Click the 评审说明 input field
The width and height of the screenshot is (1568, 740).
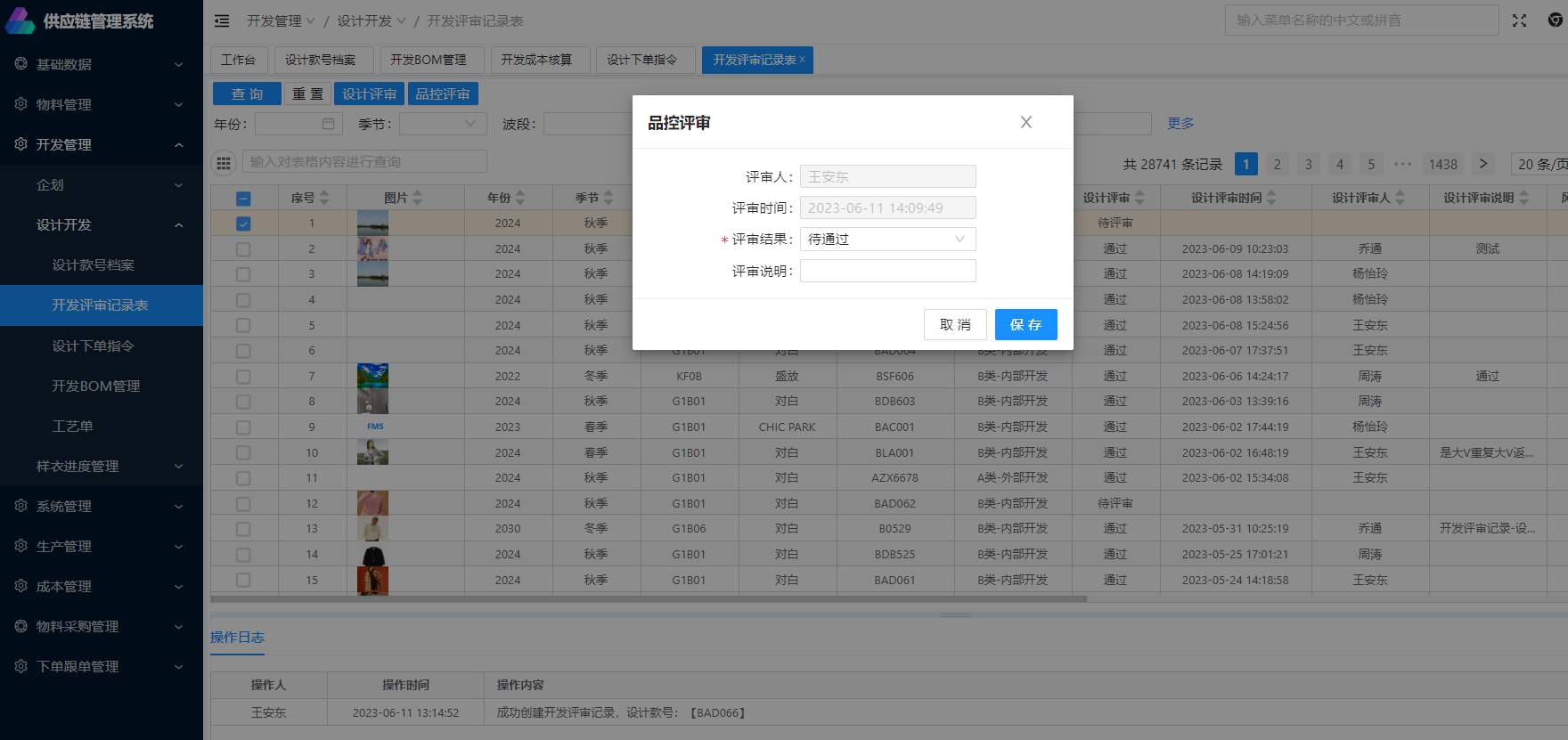887,271
